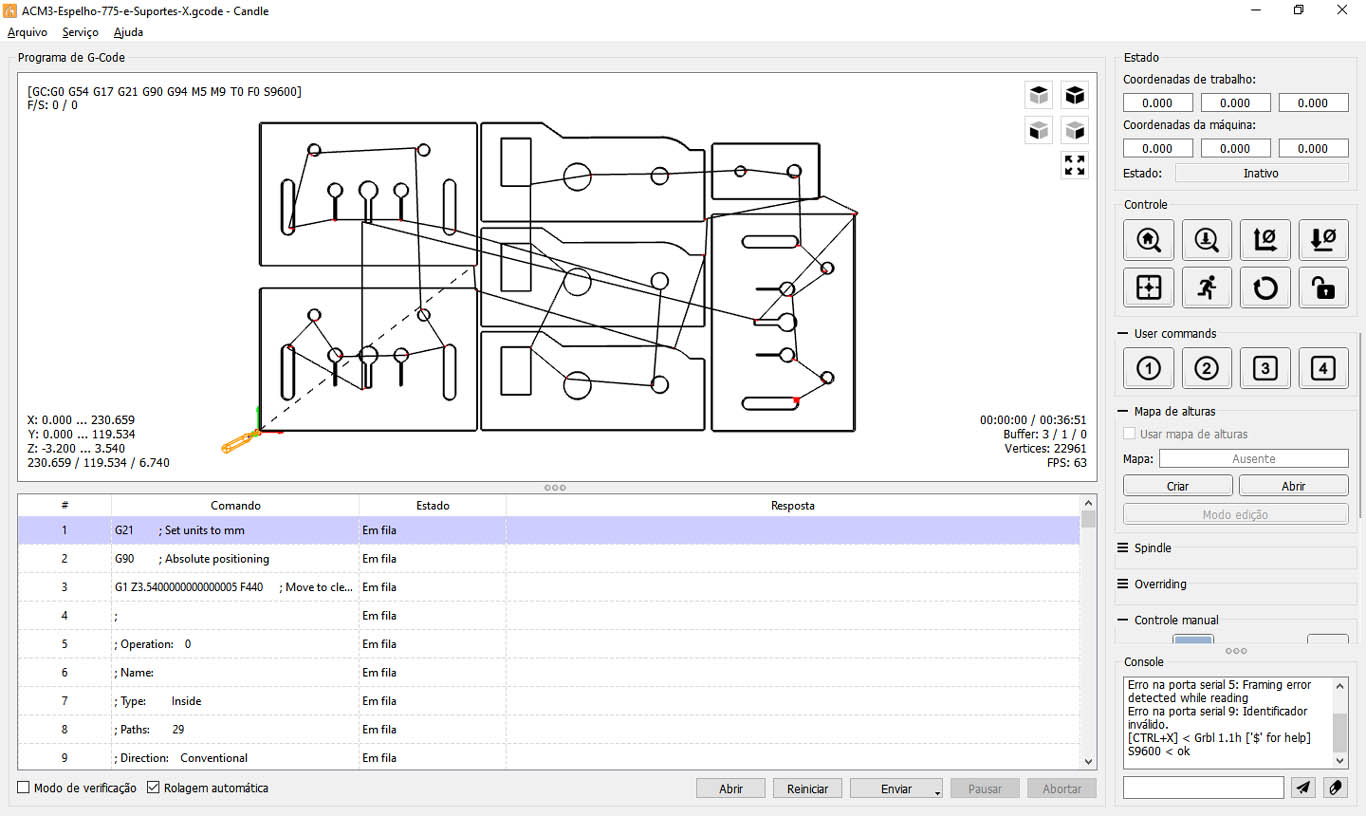Click the Abrir button below the G-code table

pos(731,789)
